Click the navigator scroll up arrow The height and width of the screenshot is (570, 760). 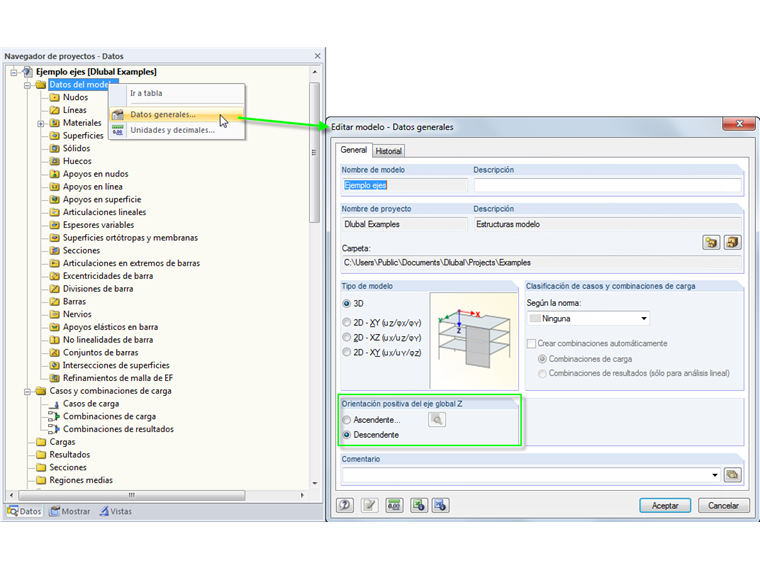315,72
